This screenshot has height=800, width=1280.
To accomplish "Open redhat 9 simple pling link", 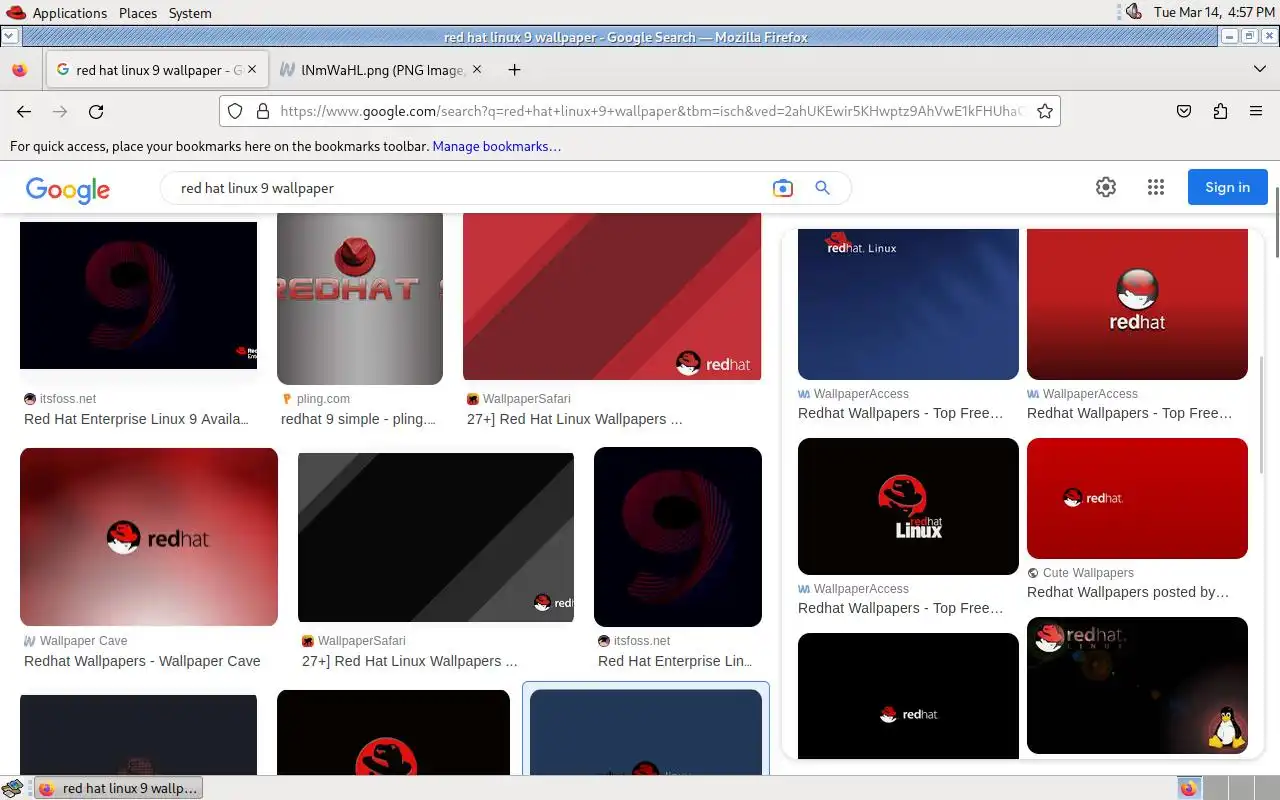I will click(358, 419).
